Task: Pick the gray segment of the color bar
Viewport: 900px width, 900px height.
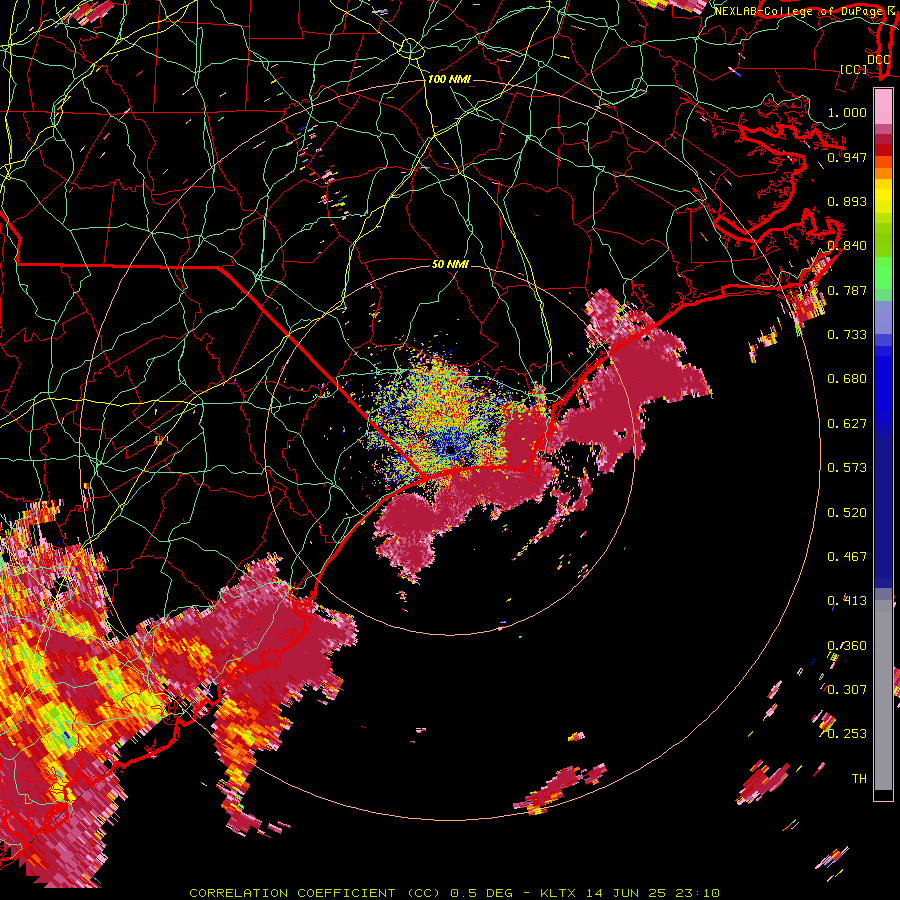Action: [x=883, y=695]
